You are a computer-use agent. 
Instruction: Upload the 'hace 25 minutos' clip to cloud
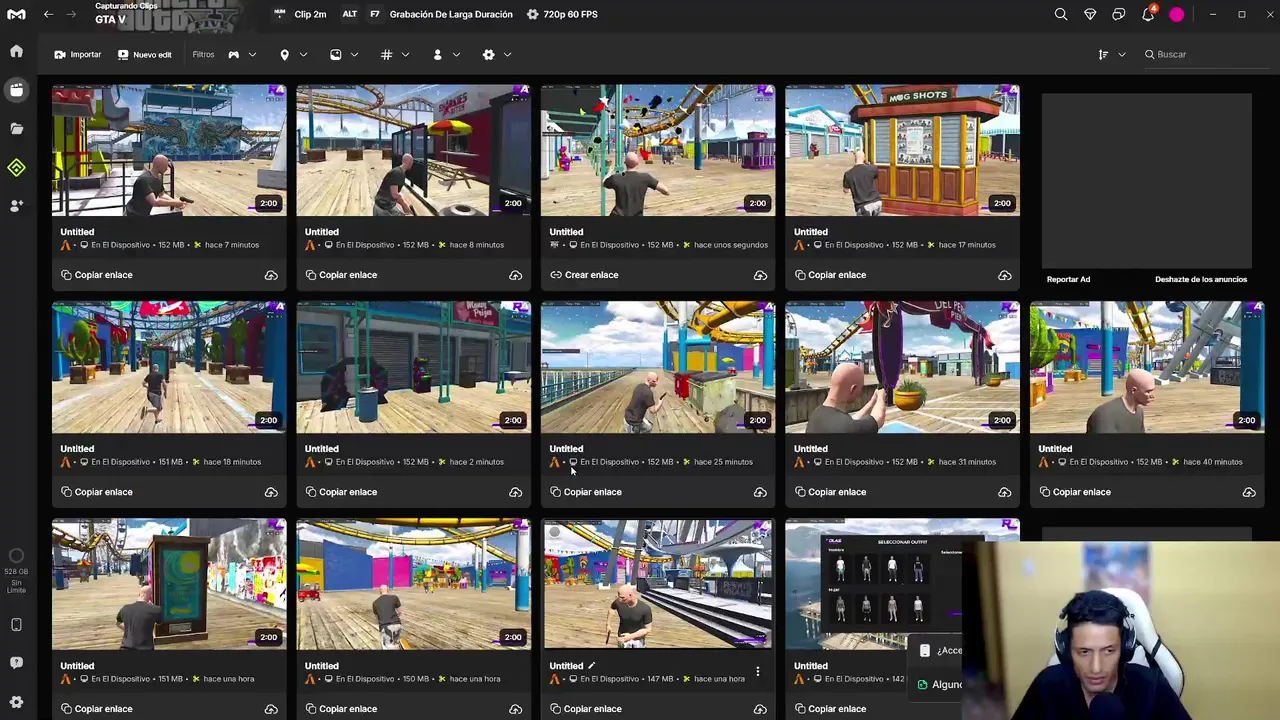[760, 492]
